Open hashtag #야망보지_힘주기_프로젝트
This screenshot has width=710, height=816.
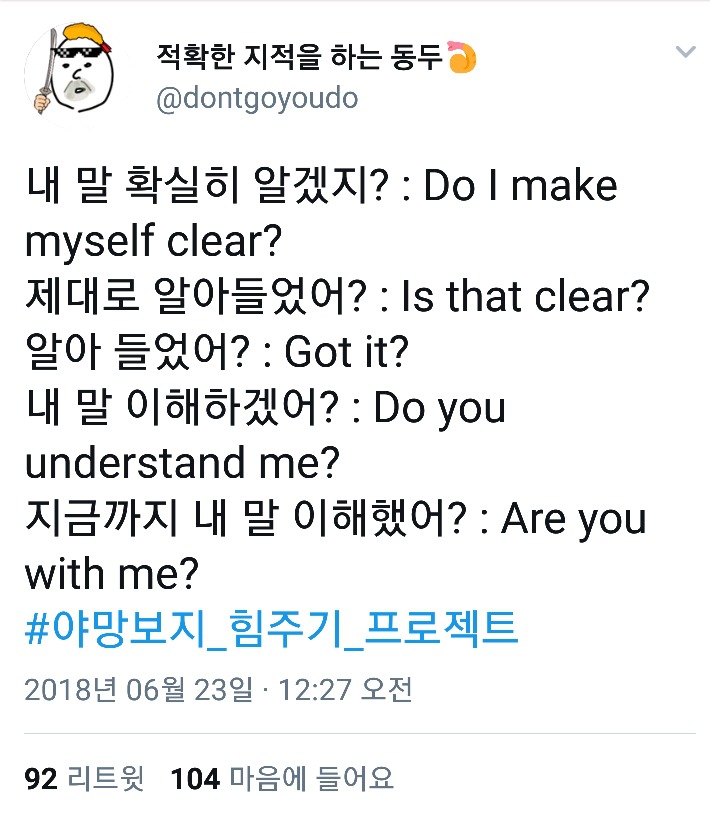(x=270, y=631)
